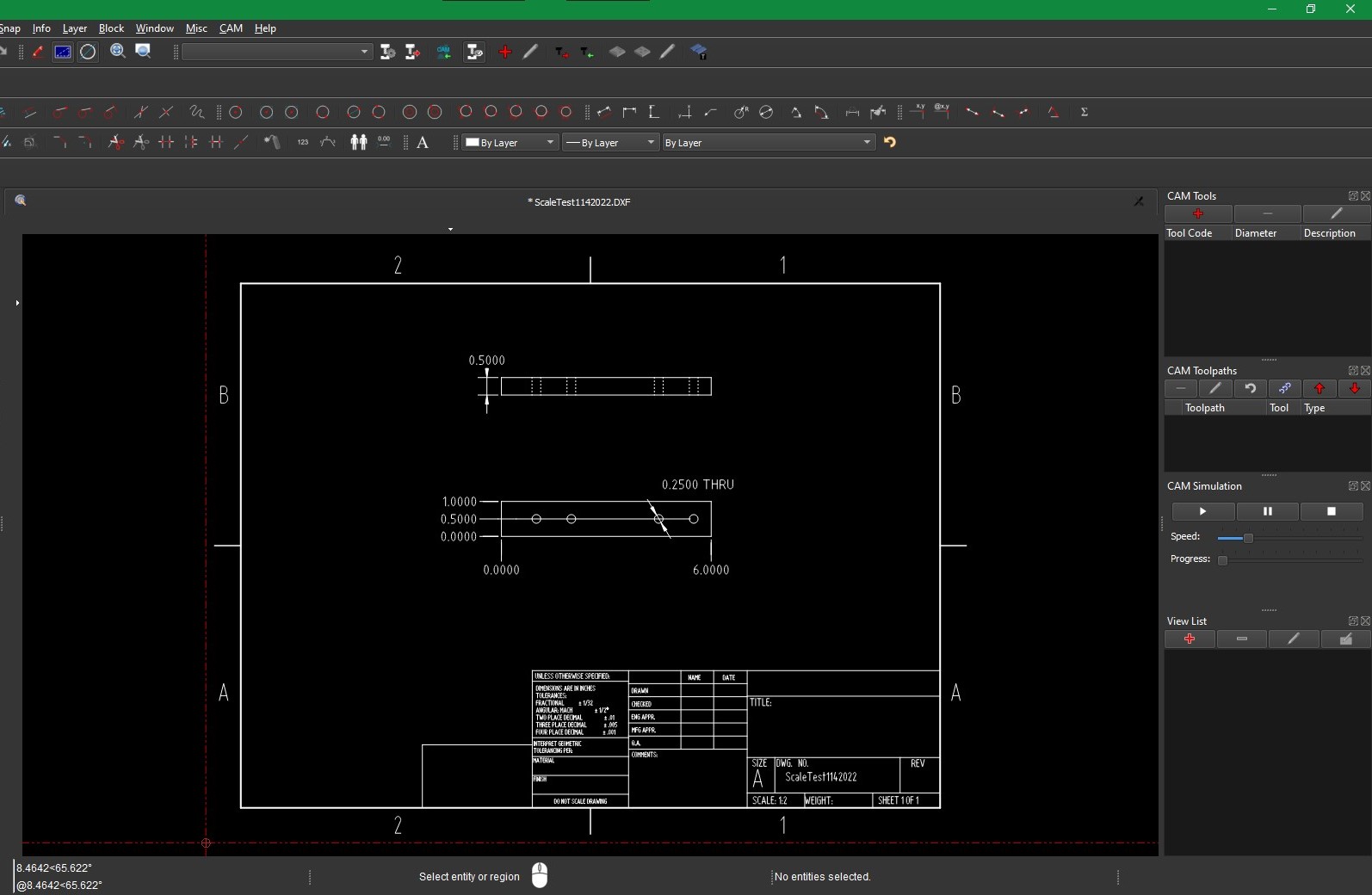Open the line width By Layer dropdown
This screenshot has height=895, width=1372.
[x=611, y=143]
